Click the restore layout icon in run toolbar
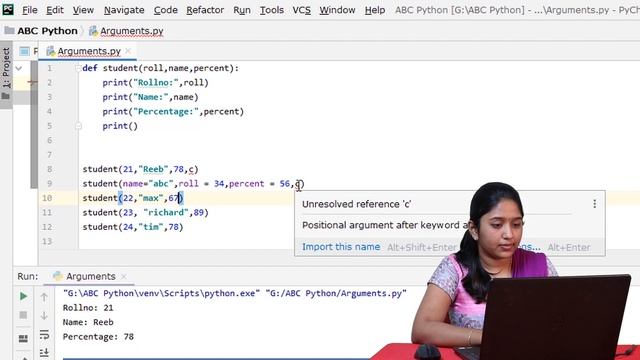640x360 pixels. pyautogui.click(x=23, y=338)
